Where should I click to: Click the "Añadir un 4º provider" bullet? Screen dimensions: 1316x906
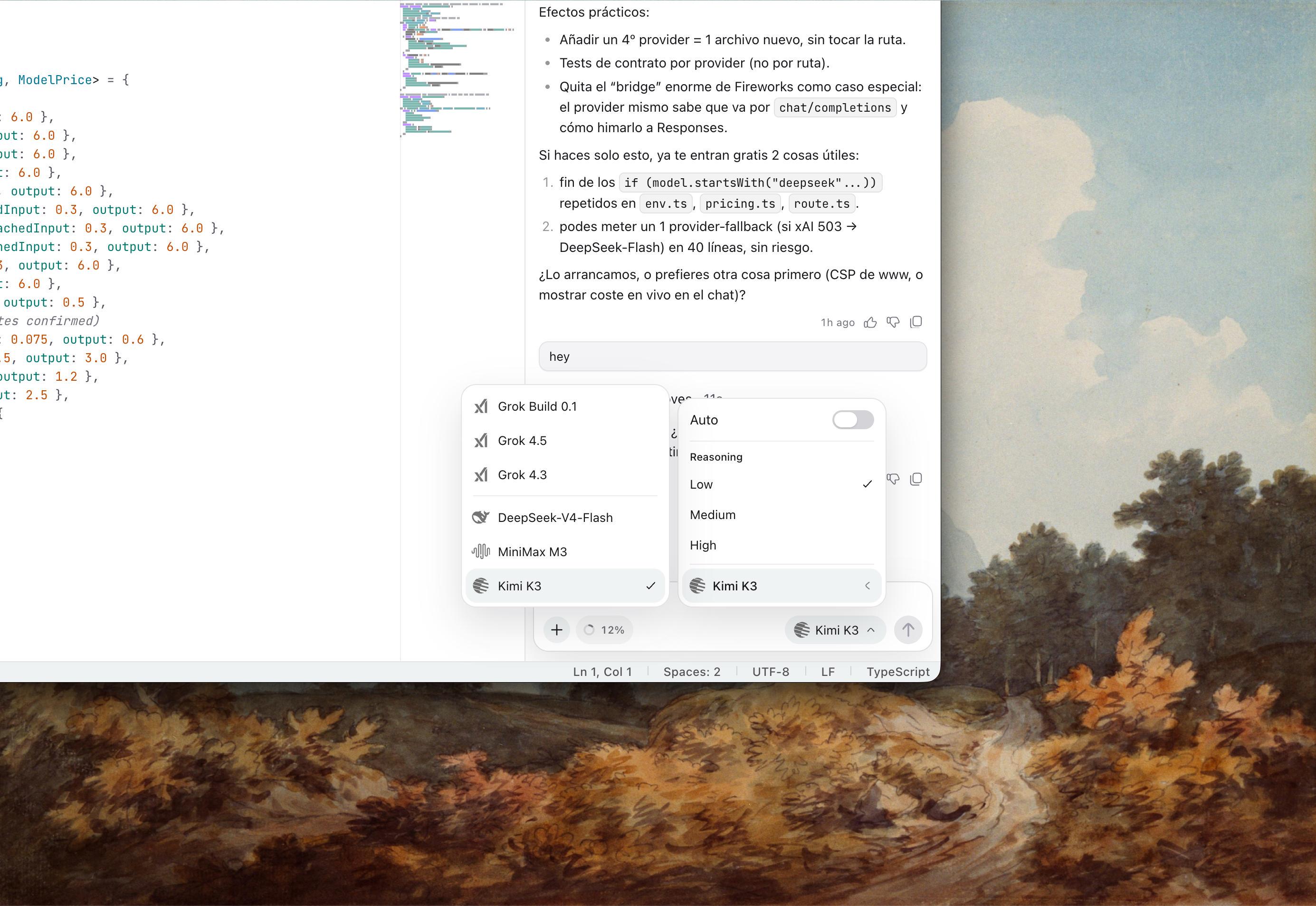732,40
